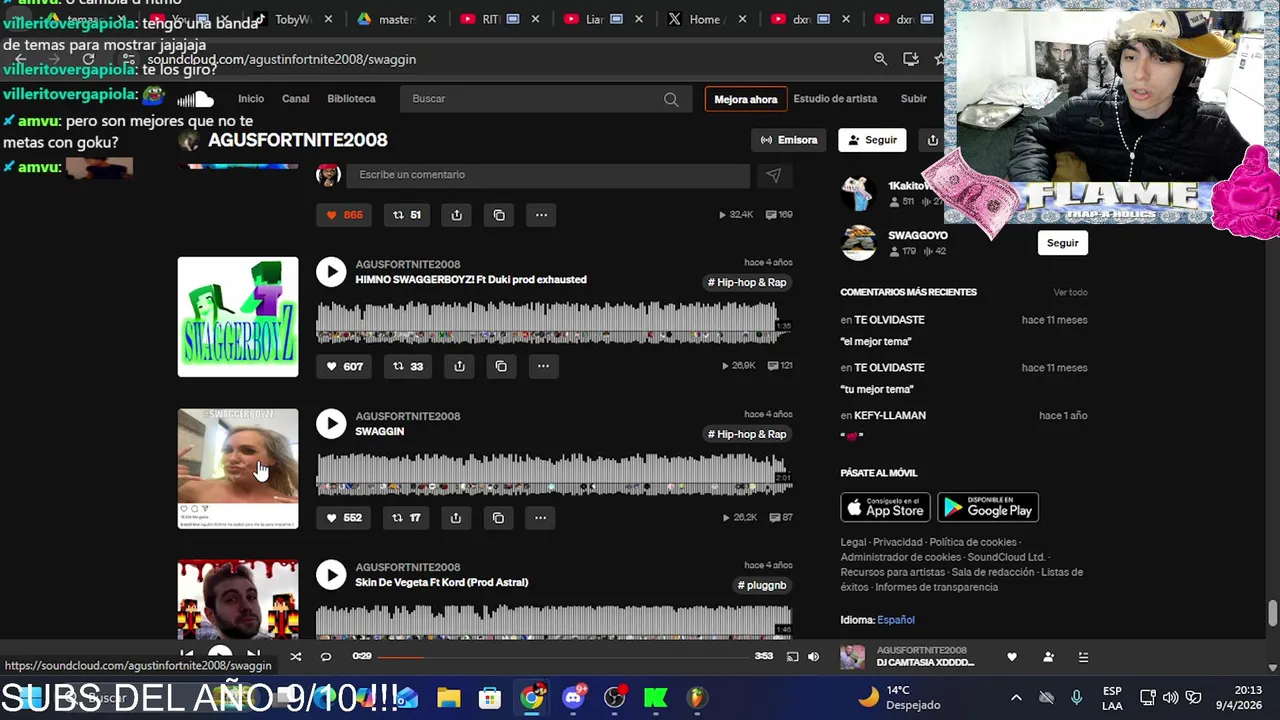The width and height of the screenshot is (1280, 720).
Task: Seek in the player progress bar
Action: coord(562,657)
